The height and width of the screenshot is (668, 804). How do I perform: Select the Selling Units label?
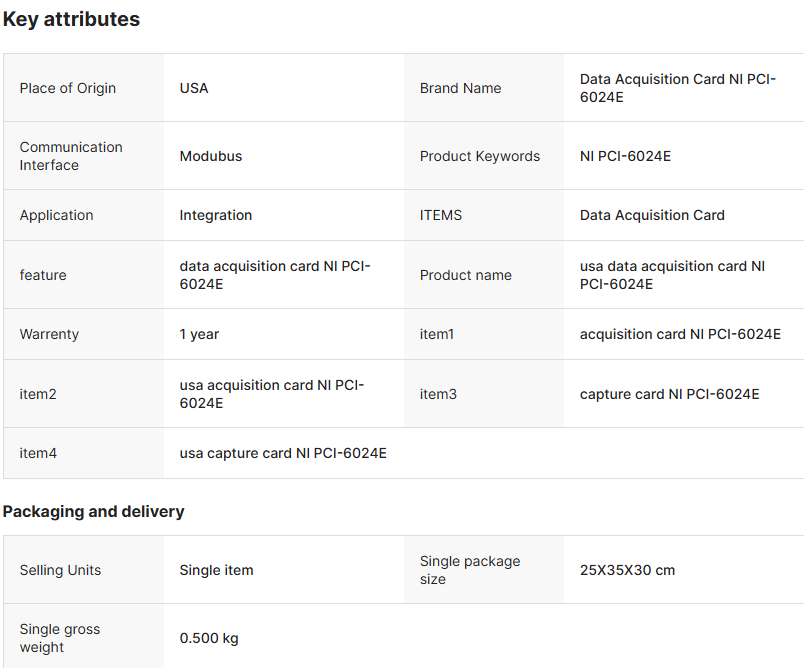[x=60, y=570]
